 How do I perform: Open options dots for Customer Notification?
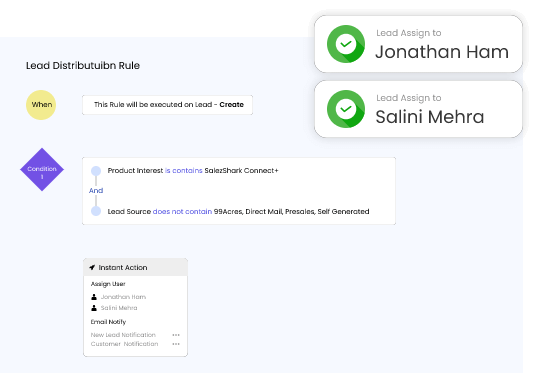pos(176,344)
